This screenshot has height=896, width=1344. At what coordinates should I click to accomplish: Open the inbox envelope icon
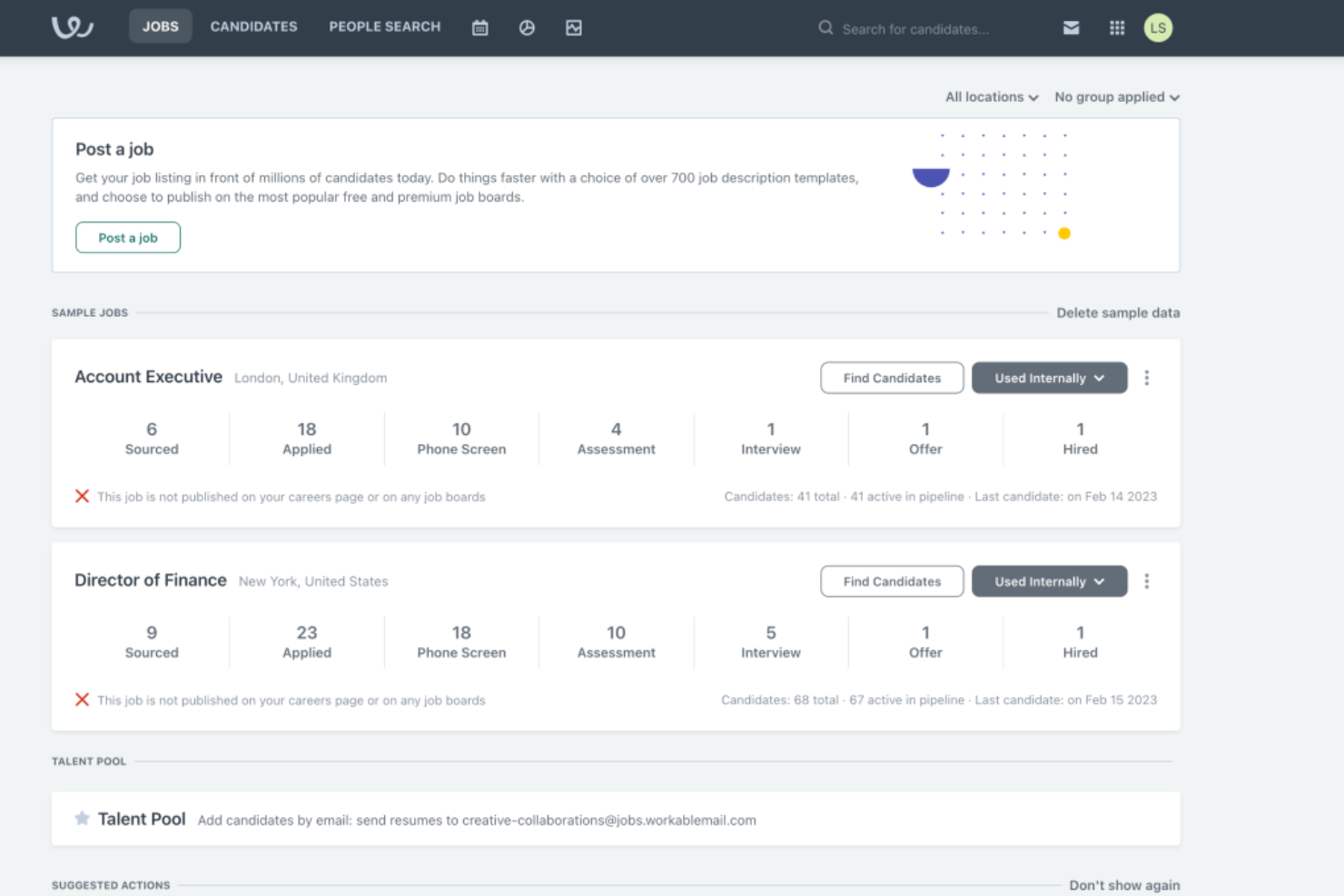coord(1072,28)
